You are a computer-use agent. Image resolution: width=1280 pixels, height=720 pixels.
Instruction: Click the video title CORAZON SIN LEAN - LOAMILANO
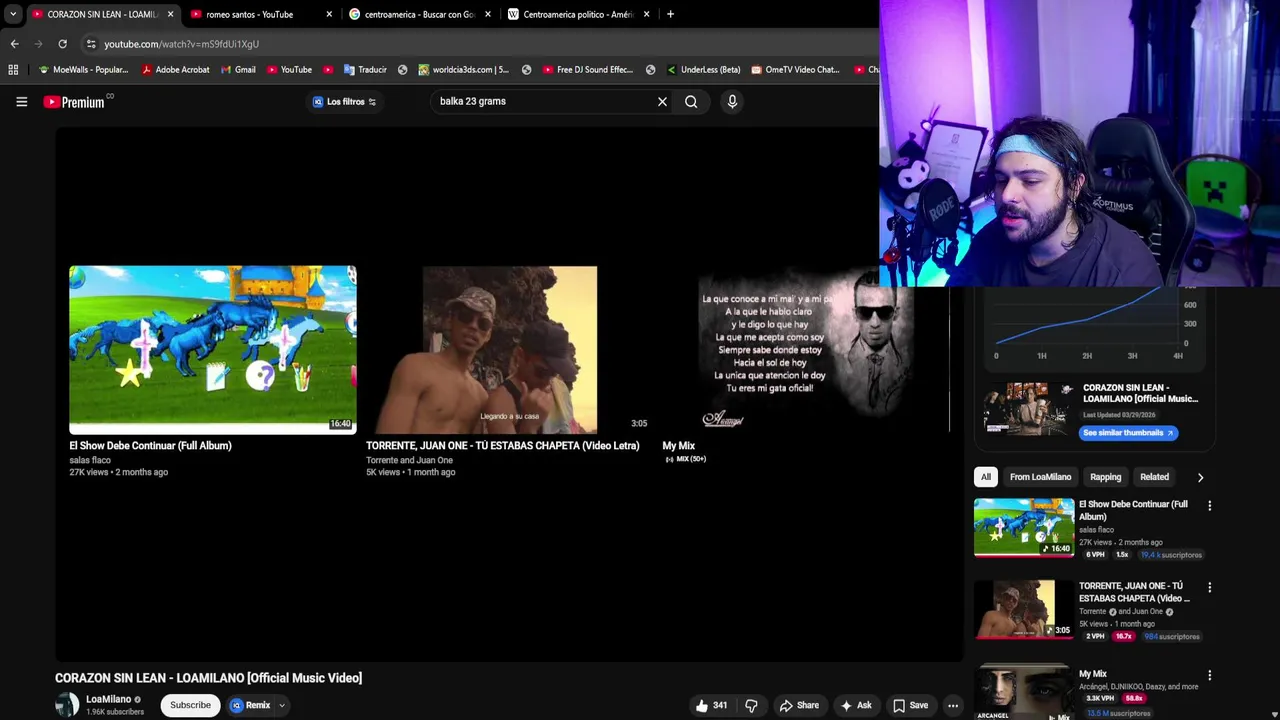pyautogui.click(x=208, y=678)
